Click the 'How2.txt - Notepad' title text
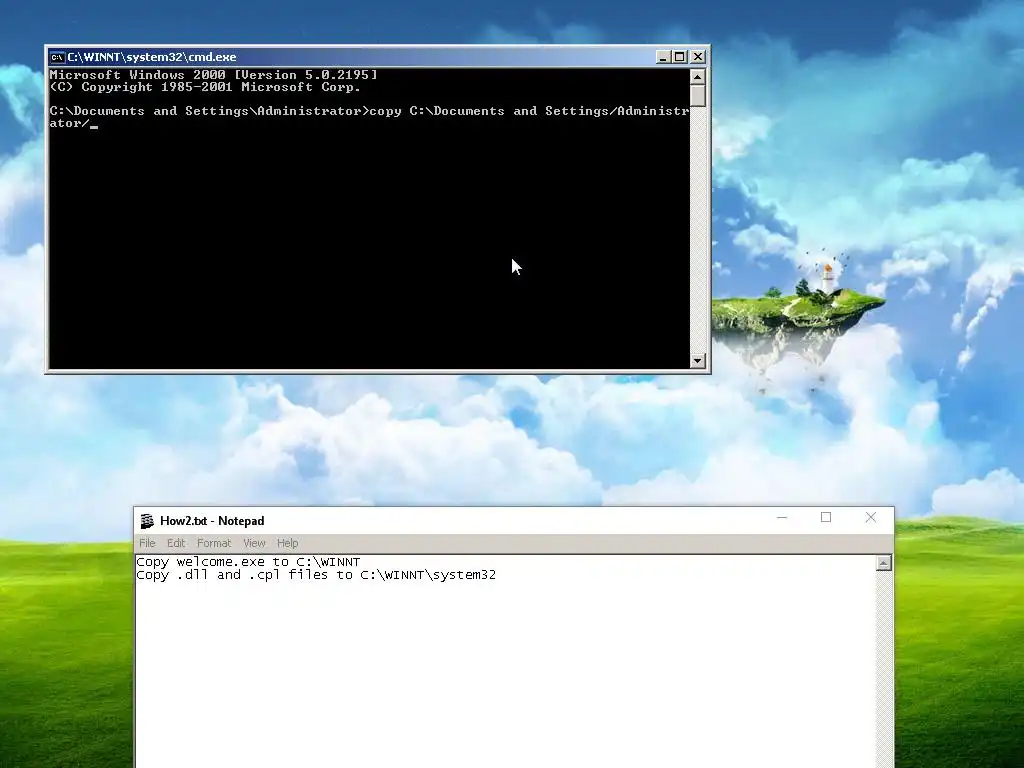Viewport: 1024px width, 768px height. point(212,520)
